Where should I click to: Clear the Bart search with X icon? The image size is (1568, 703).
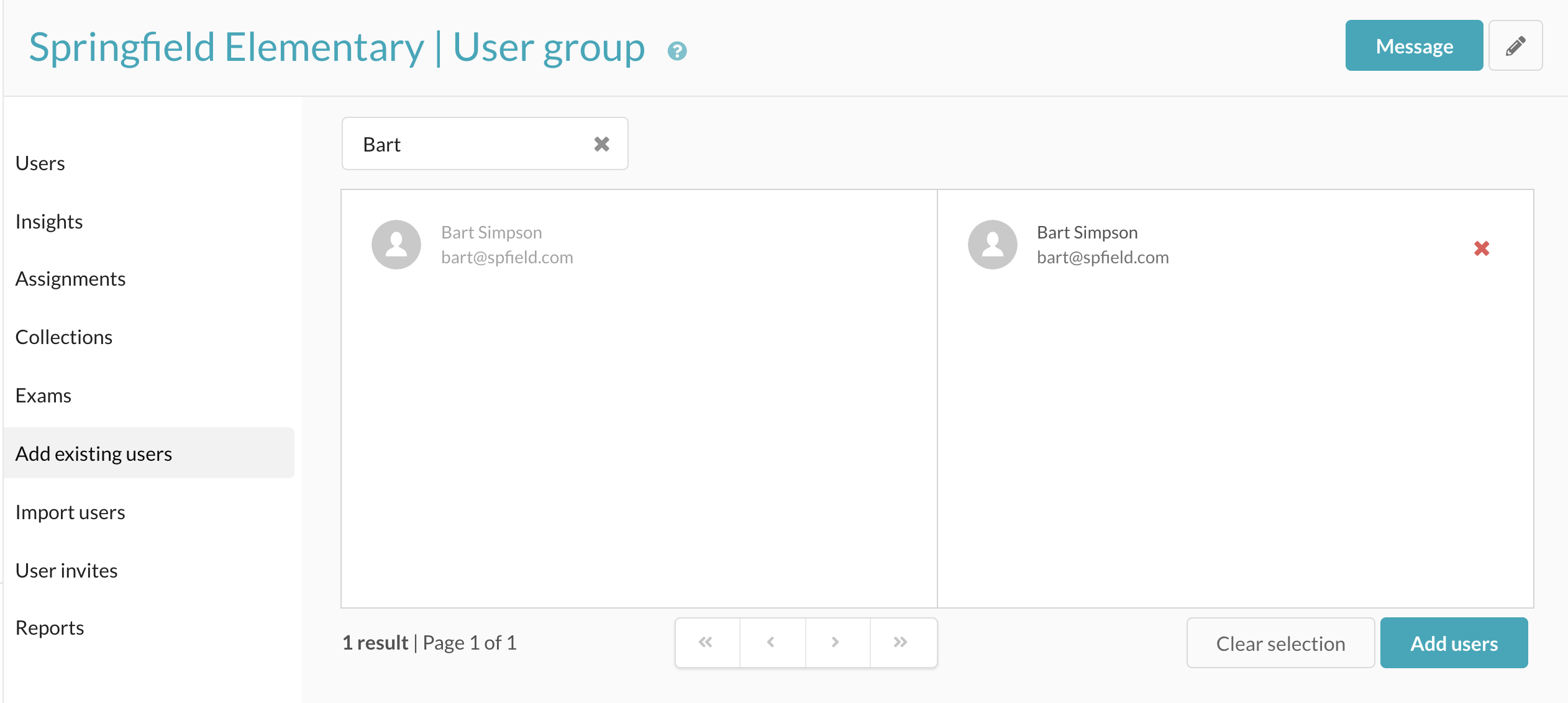tap(601, 144)
